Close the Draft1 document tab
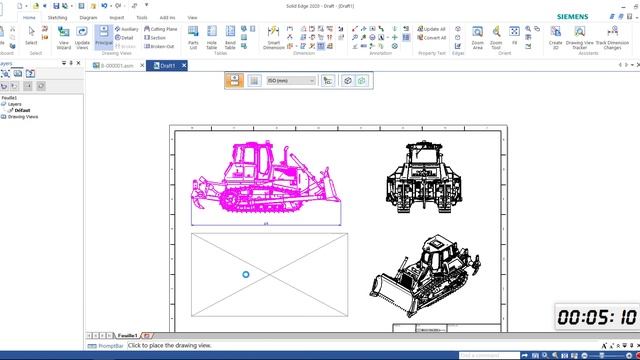 (184, 65)
